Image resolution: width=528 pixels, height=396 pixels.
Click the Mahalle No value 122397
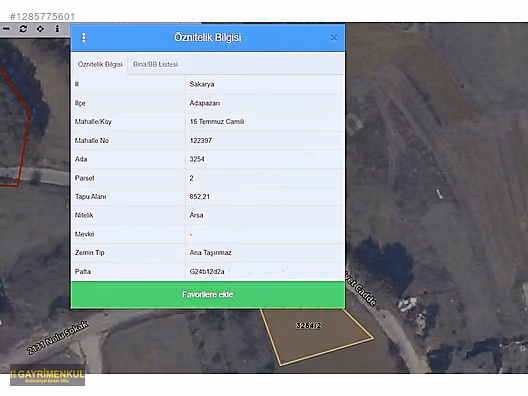(x=201, y=140)
